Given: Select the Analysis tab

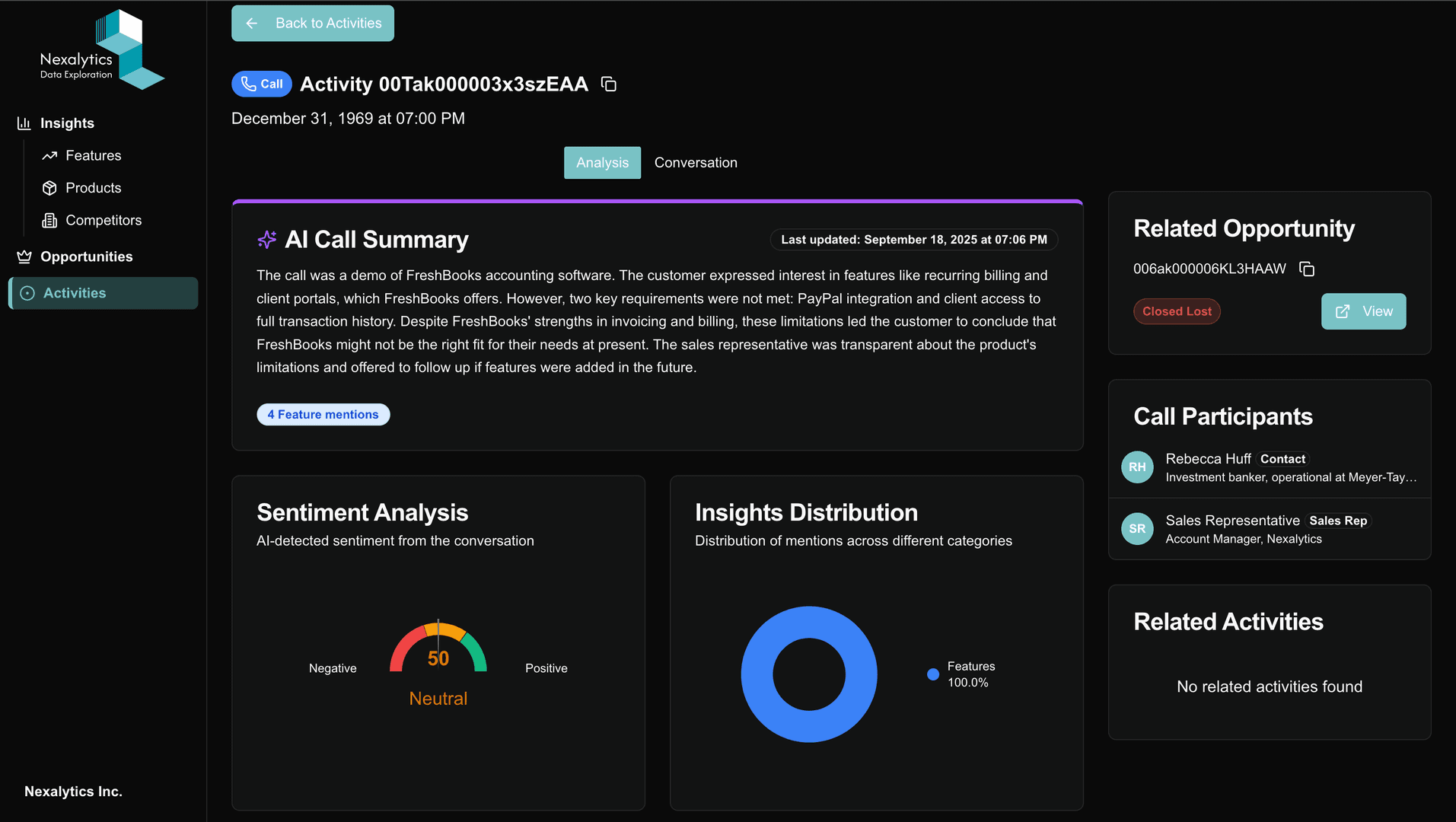Looking at the screenshot, I should pos(602,162).
